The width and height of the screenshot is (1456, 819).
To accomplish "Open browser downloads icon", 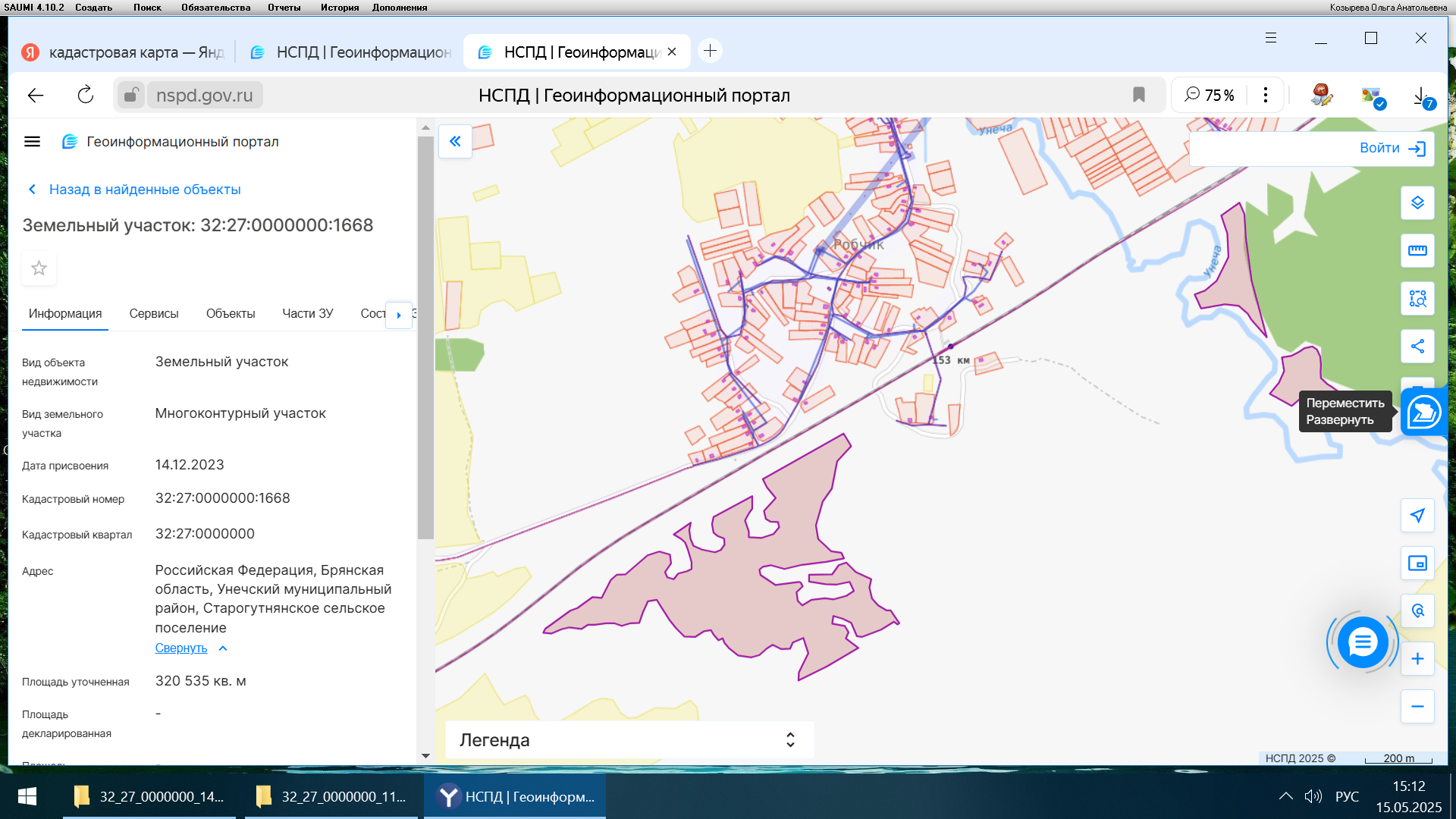I will coord(1422,96).
